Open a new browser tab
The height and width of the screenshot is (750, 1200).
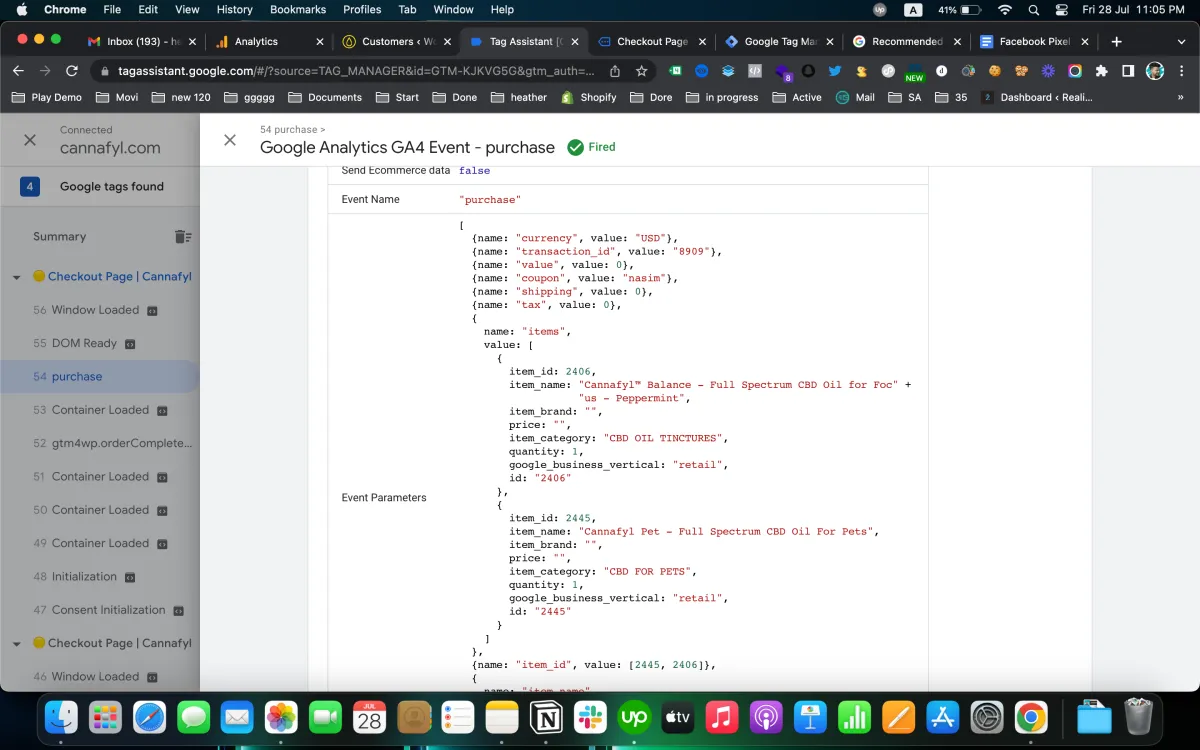click(x=1117, y=42)
